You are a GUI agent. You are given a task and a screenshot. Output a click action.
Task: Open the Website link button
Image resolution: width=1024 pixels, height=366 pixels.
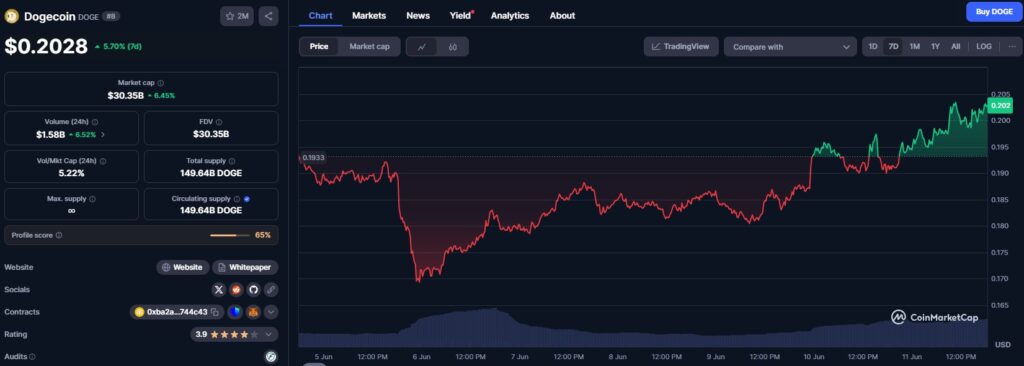[x=182, y=267]
